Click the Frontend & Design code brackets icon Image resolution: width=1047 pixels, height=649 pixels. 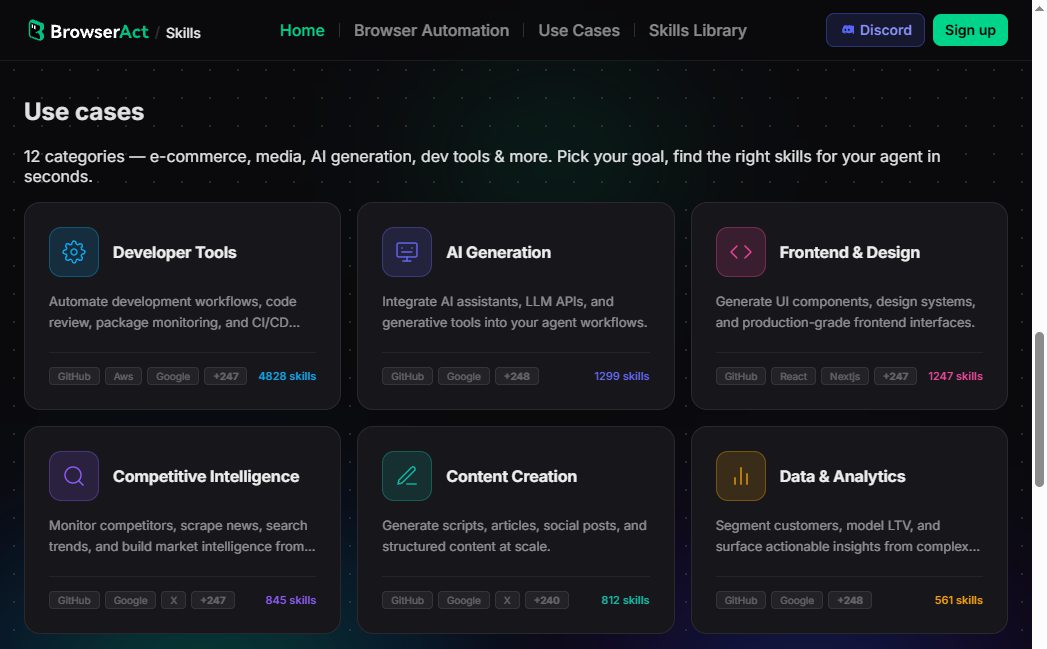pos(741,252)
